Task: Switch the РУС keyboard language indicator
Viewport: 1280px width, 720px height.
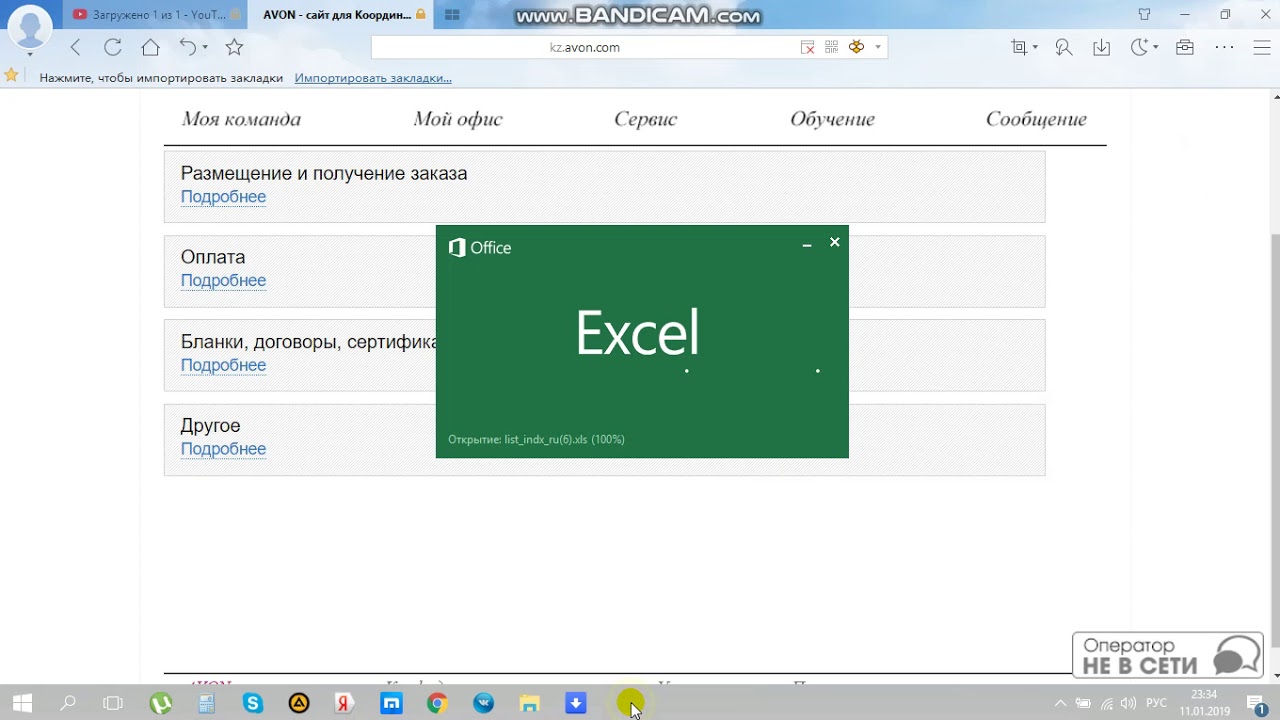Action: click(x=1156, y=703)
